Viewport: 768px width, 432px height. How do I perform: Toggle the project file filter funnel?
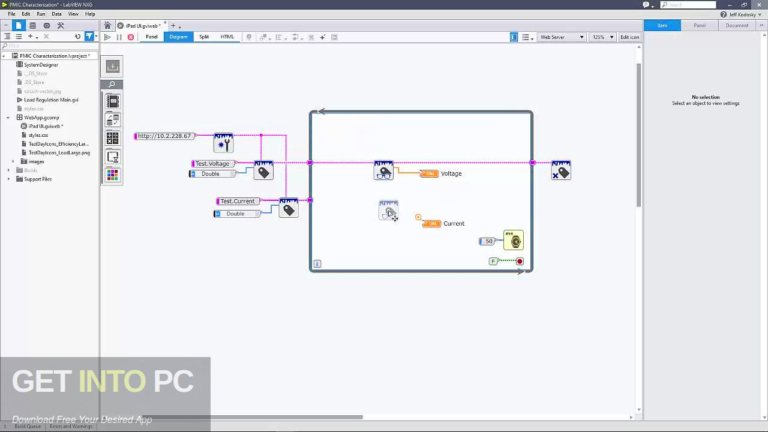pyautogui.click(x=89, y=36)
